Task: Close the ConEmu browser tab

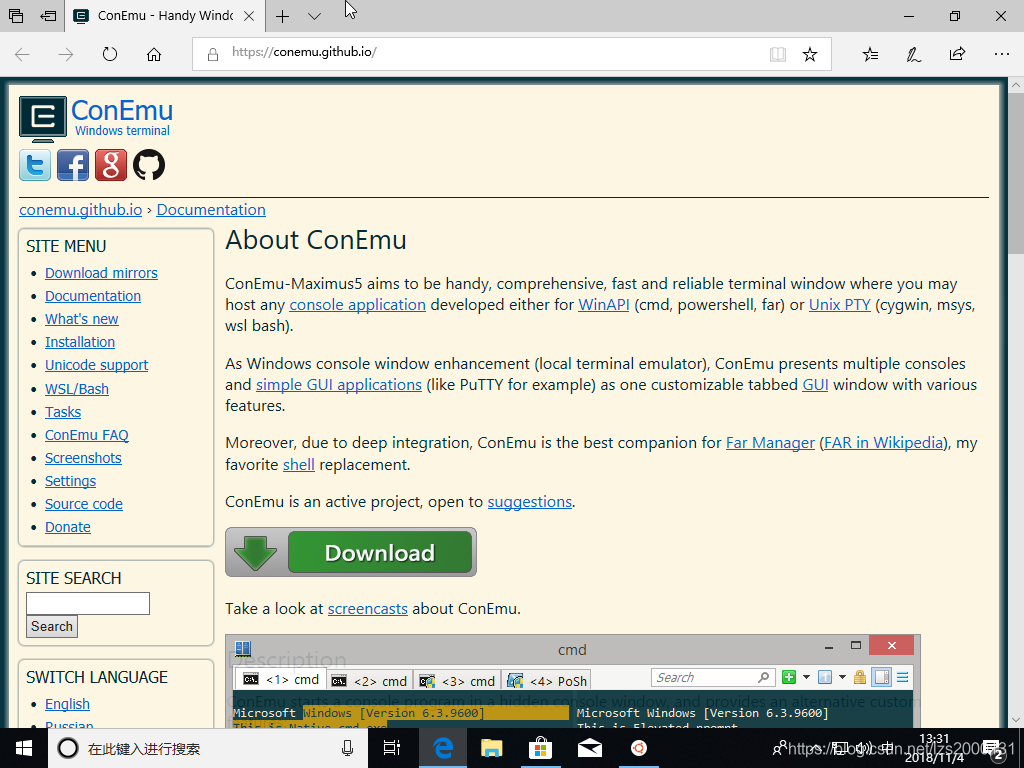Action: [249, 16]
